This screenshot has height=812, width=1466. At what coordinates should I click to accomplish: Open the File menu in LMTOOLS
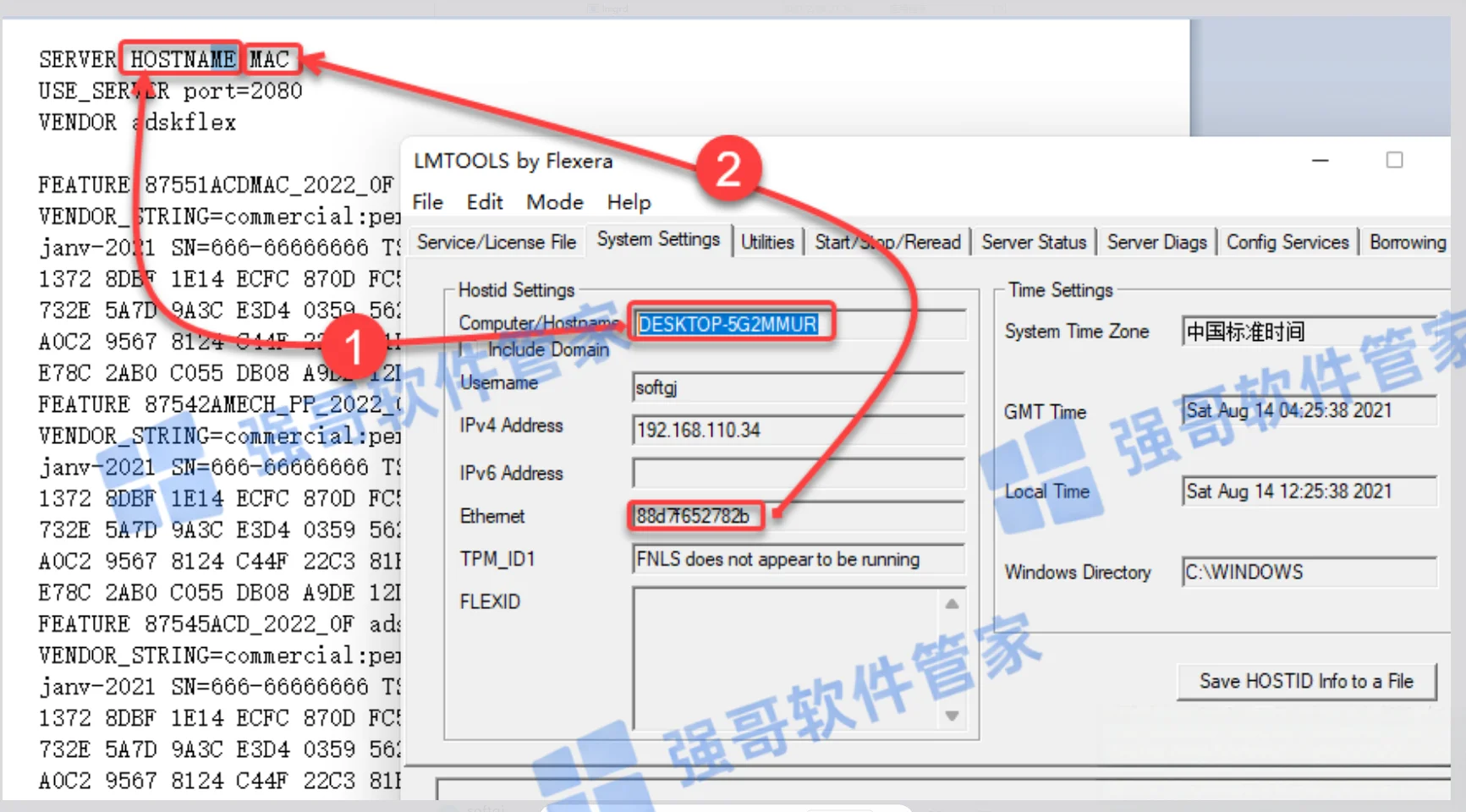(x=427, y=202)
